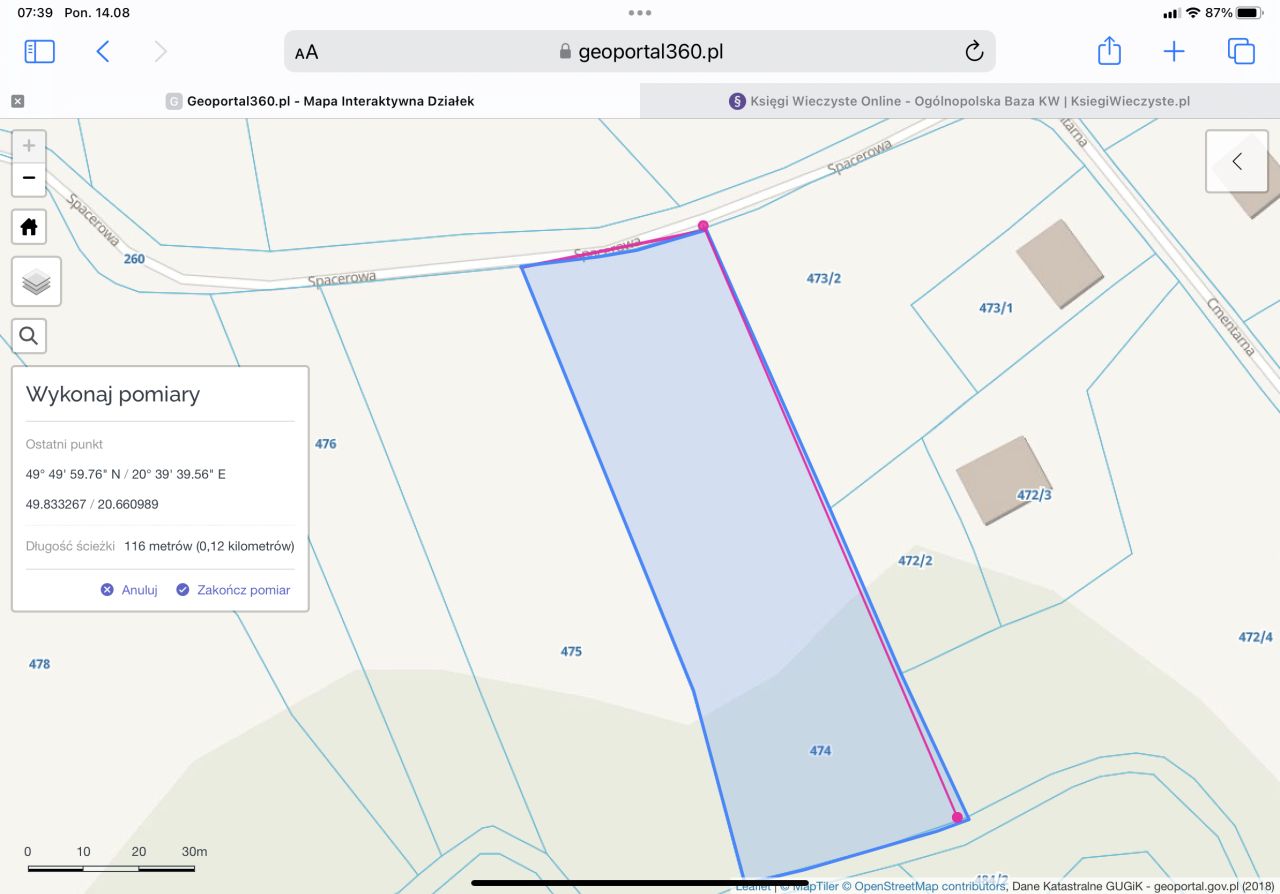
Task: Tap the Share icon in the toolbar
Action: (1108, 50)
